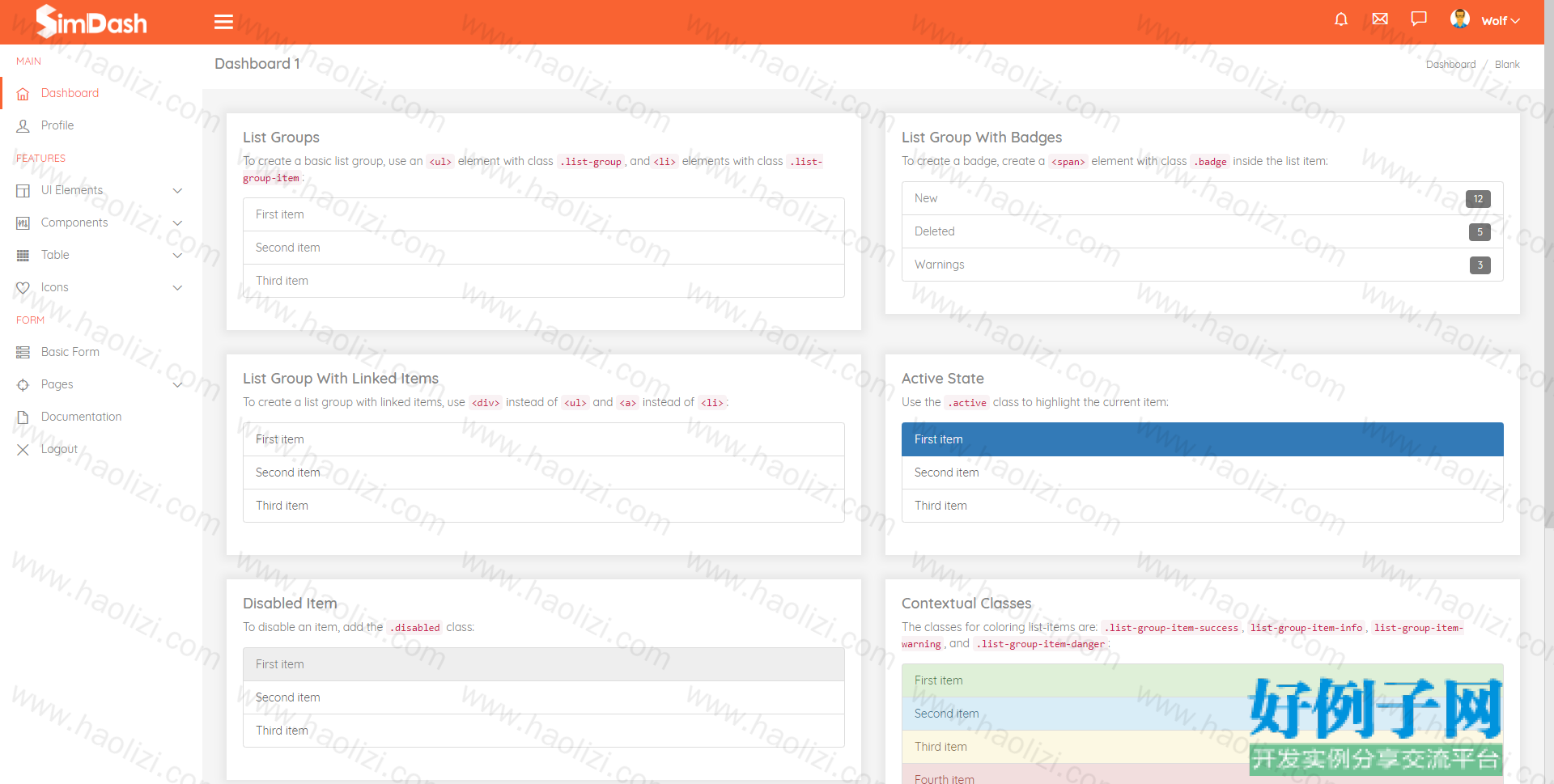The image size is (1554, 784).
Task: Click the badge showing 12
Action: pyautogui.click(x=1478, y=199)
